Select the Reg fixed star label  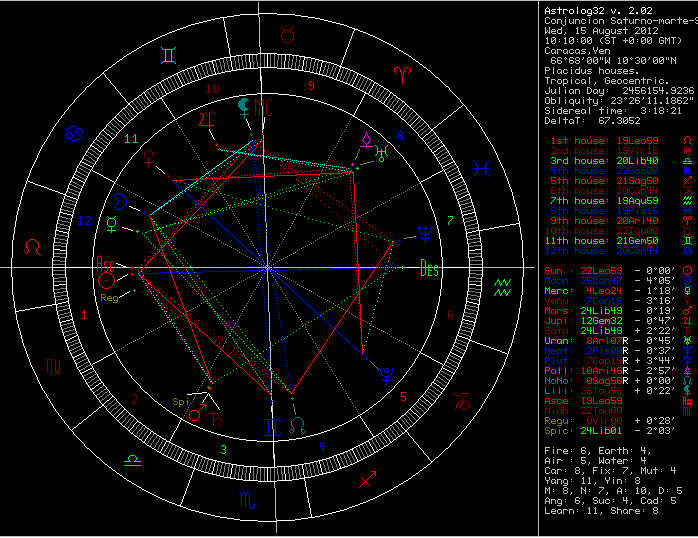pyautogui.click(x=110, y=298)
